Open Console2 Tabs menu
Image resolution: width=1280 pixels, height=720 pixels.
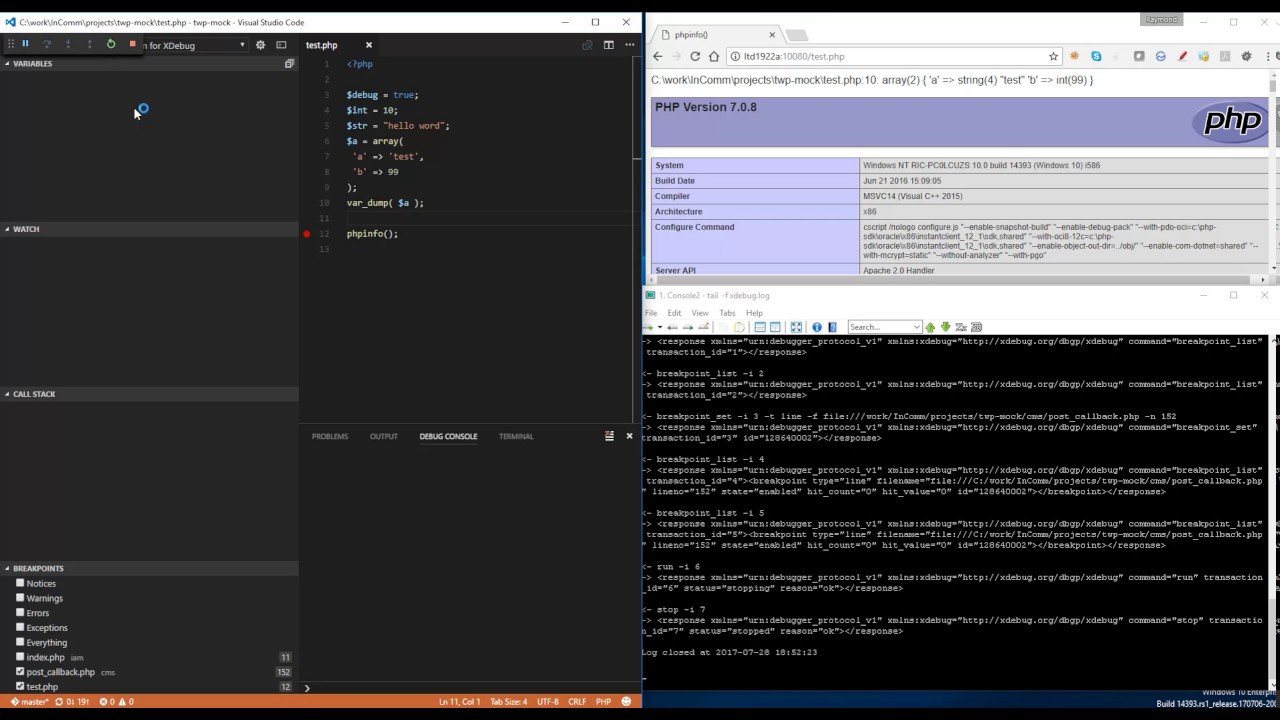tap(727, 313)
